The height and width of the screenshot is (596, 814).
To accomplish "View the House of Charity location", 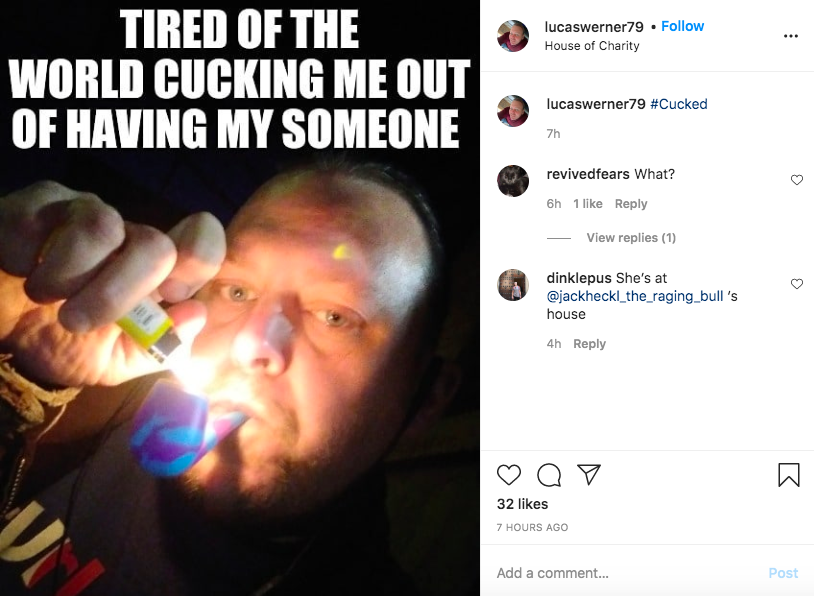I will tap(592, 46).
